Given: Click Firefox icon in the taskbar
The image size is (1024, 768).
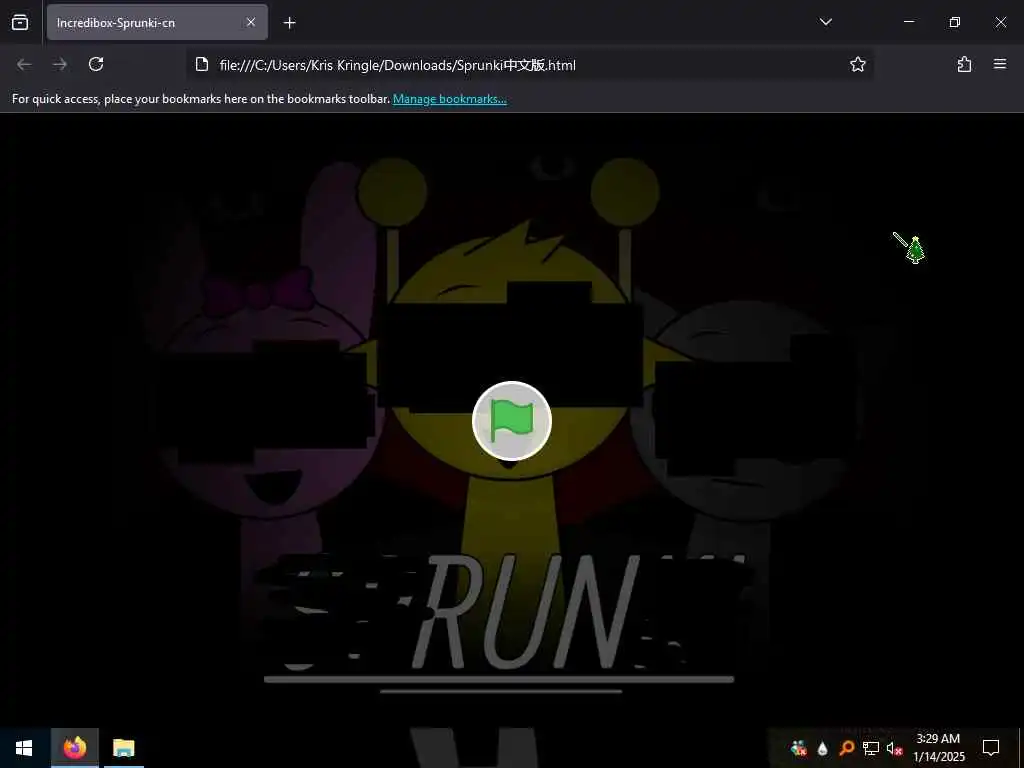Looking at the screenshot, I should (75, 748).
